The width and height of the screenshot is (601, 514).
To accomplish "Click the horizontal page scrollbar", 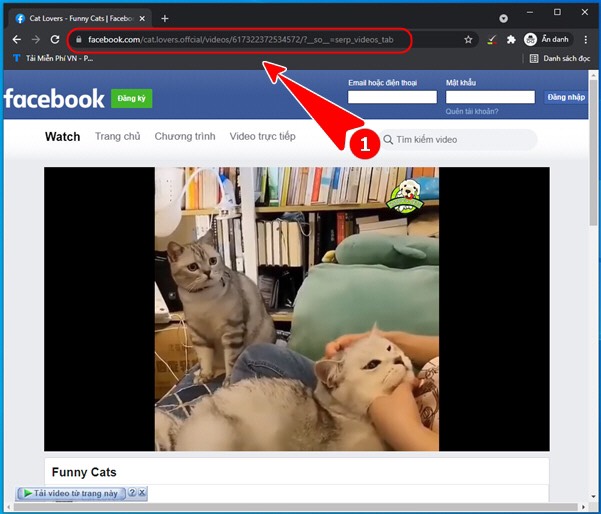I will click(x=295, y=507).
